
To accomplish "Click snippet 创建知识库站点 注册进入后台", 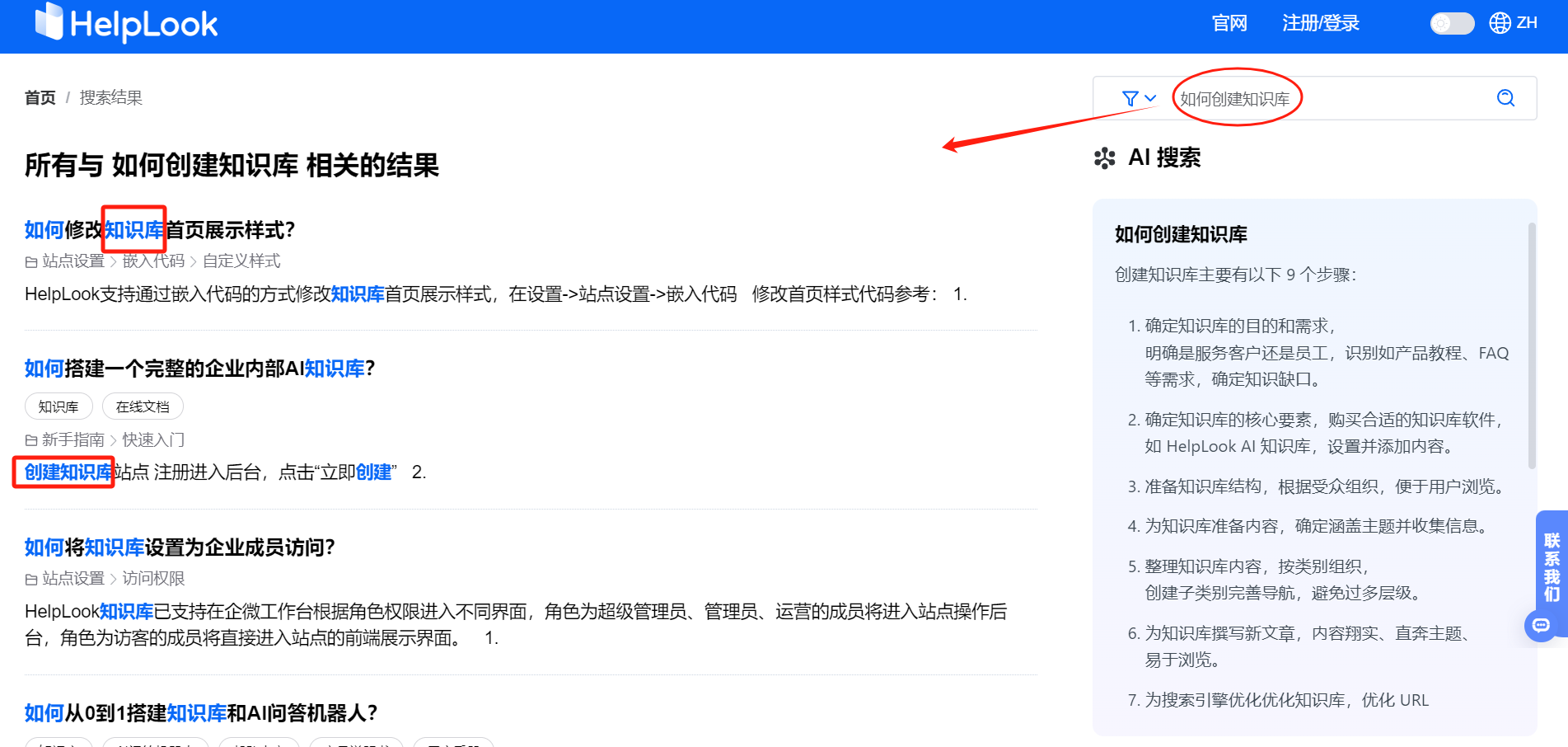I will click(x=225, y=472).
